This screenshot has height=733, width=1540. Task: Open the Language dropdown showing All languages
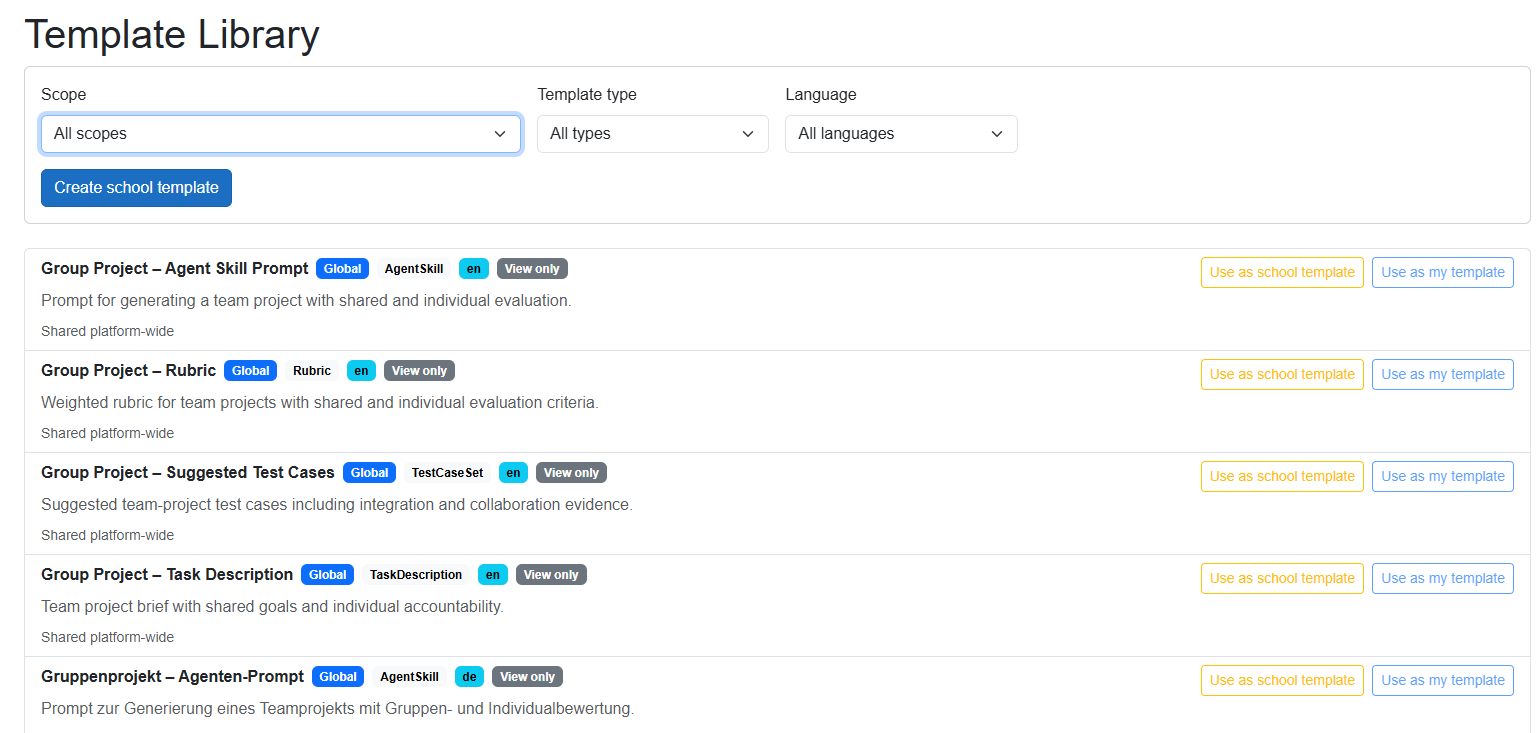point(901,134)
